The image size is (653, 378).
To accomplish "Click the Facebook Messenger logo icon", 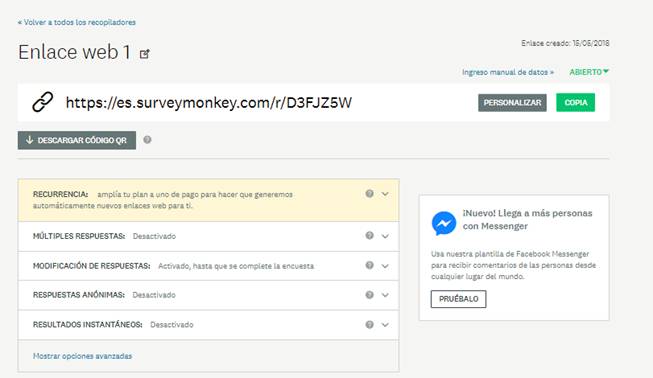I will click(x=444, y=223).
